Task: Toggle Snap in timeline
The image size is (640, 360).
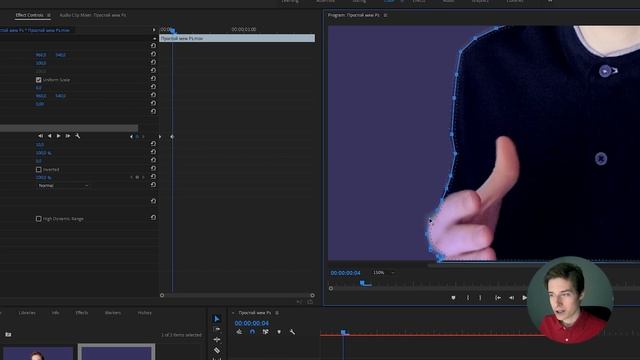Action: (252, 332)
